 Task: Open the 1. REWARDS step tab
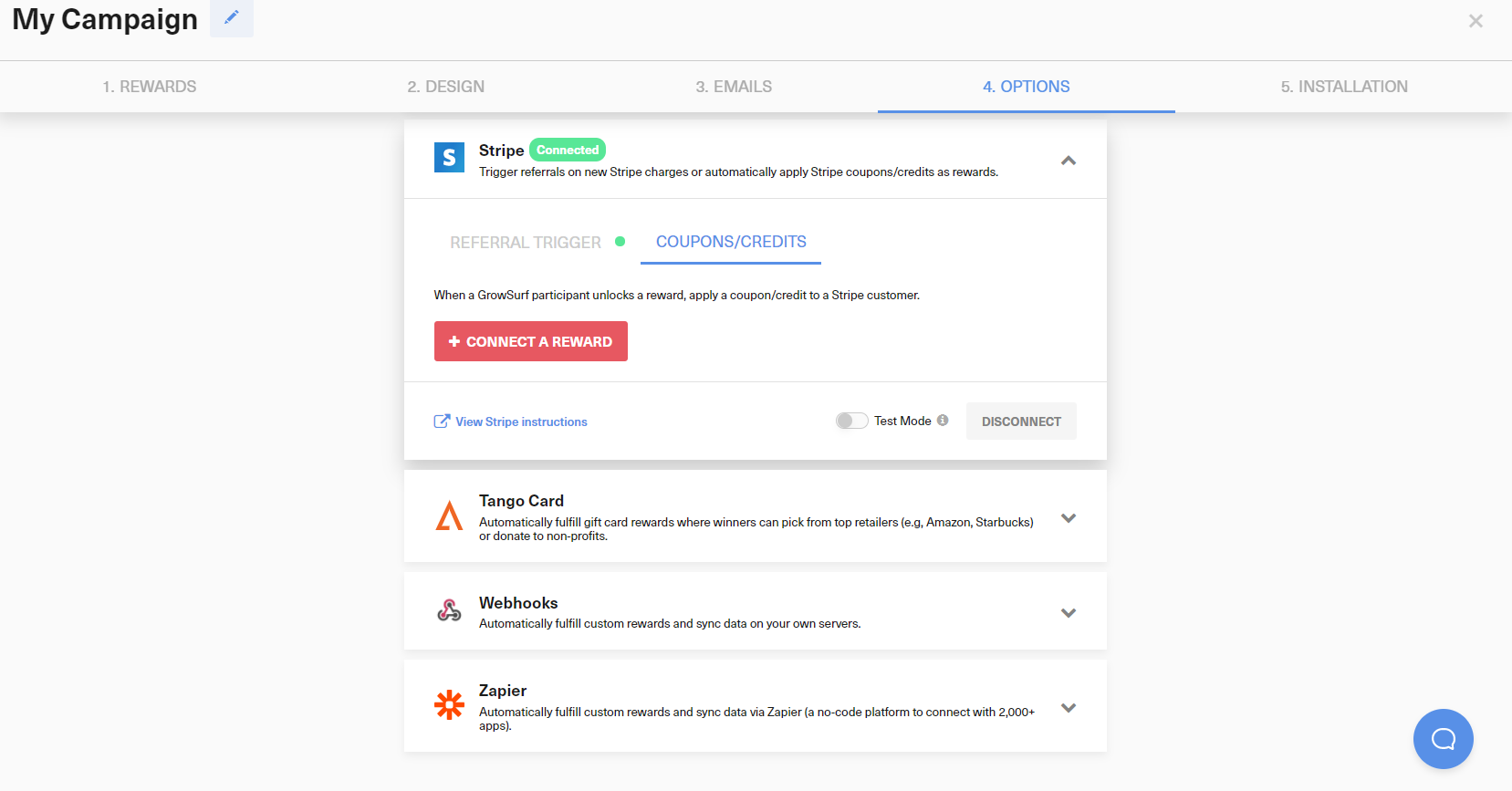[x=149, y=87]
